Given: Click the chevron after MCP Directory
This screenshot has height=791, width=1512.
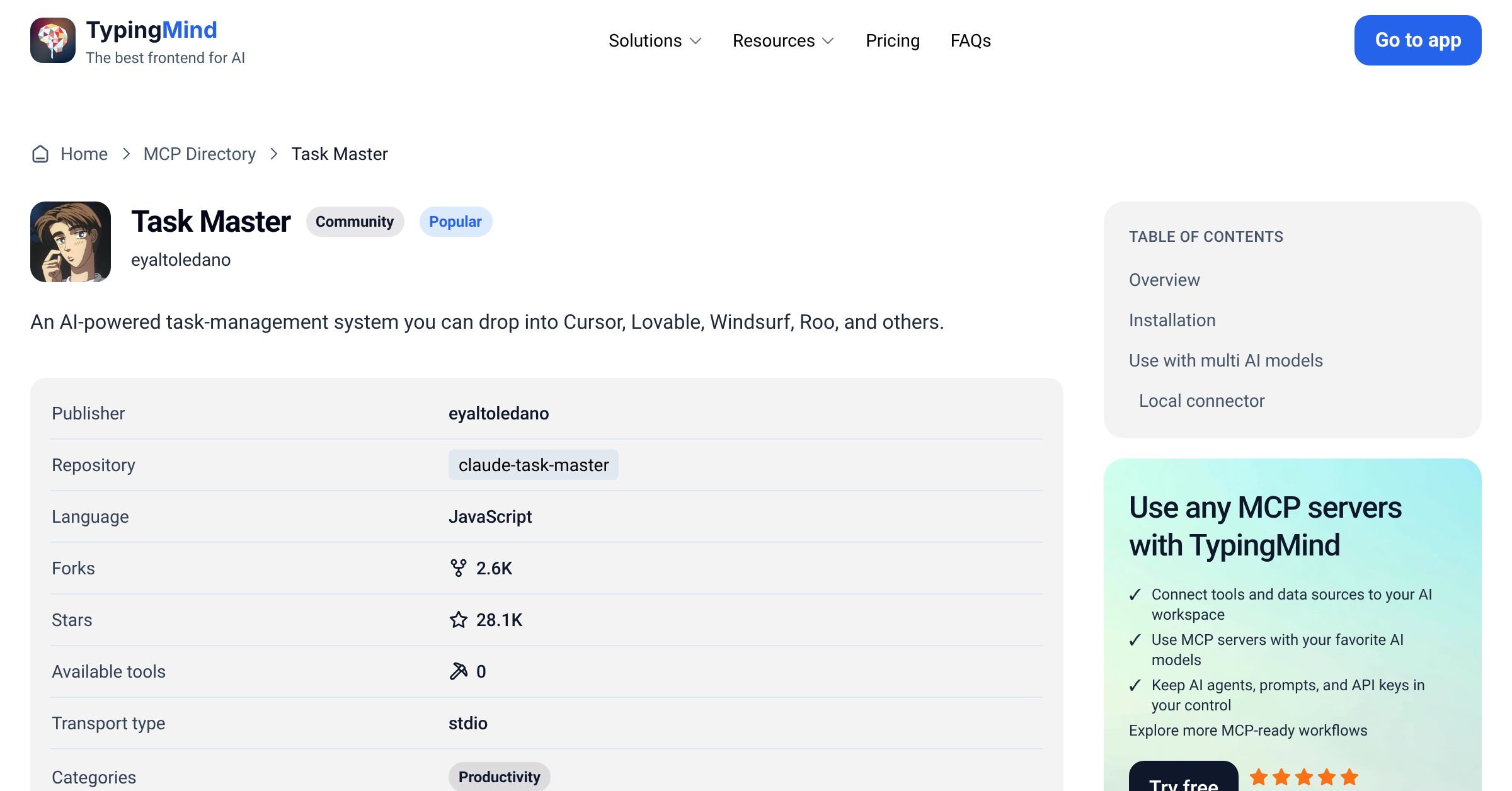Looking at the screenshot, I should pos(273,154).
